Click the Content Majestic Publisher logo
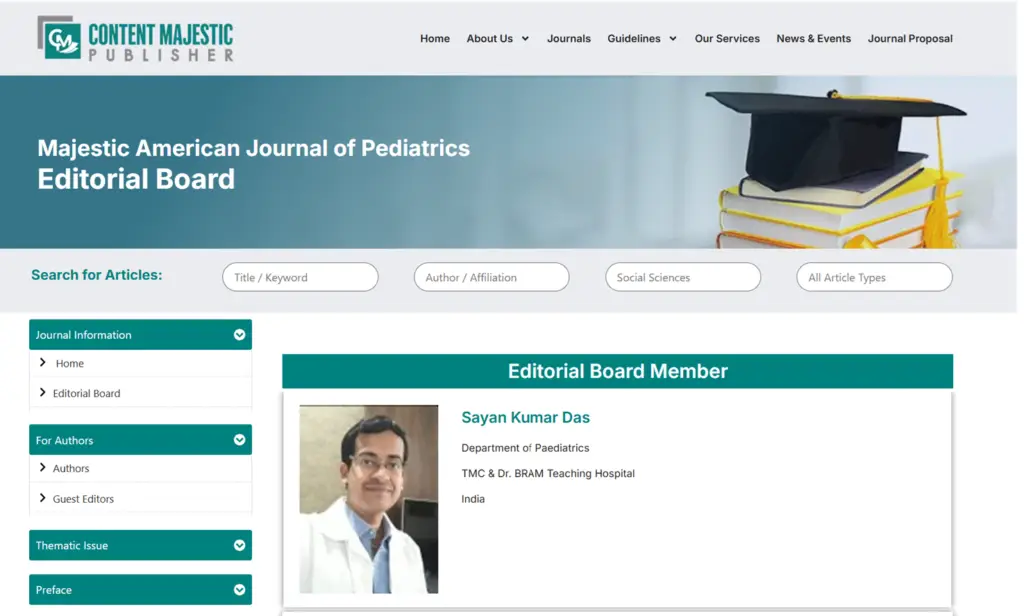 [x=135, y=39]
